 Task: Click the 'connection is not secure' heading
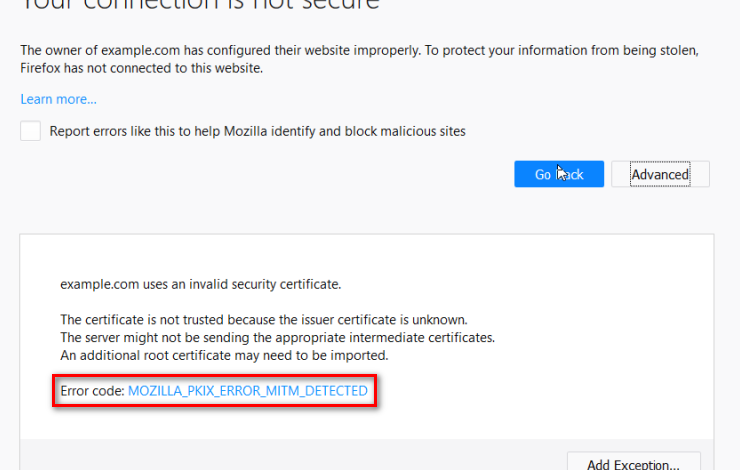click(x=200, y=5)
